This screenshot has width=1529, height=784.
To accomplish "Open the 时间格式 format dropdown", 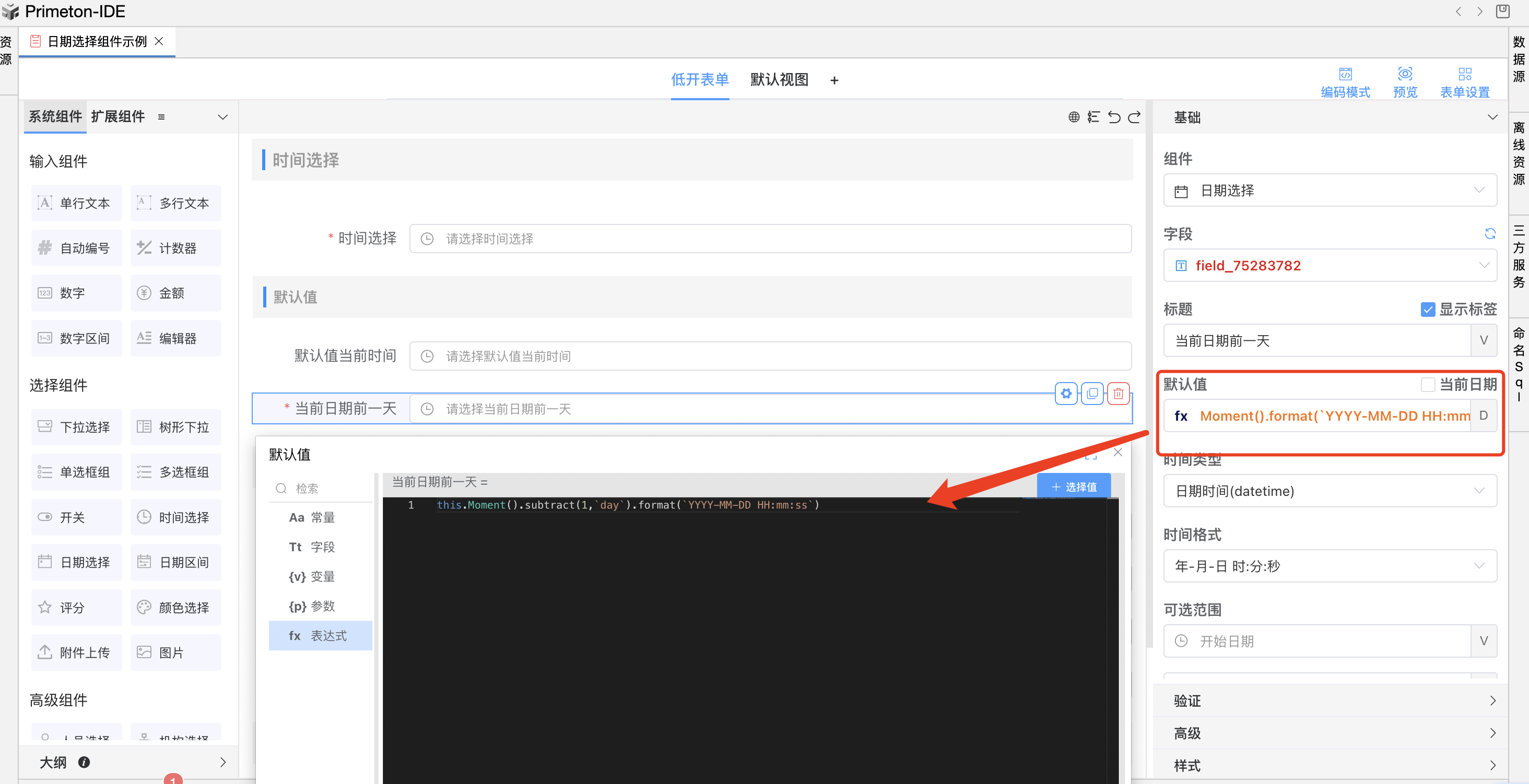I will (1330, 566).
